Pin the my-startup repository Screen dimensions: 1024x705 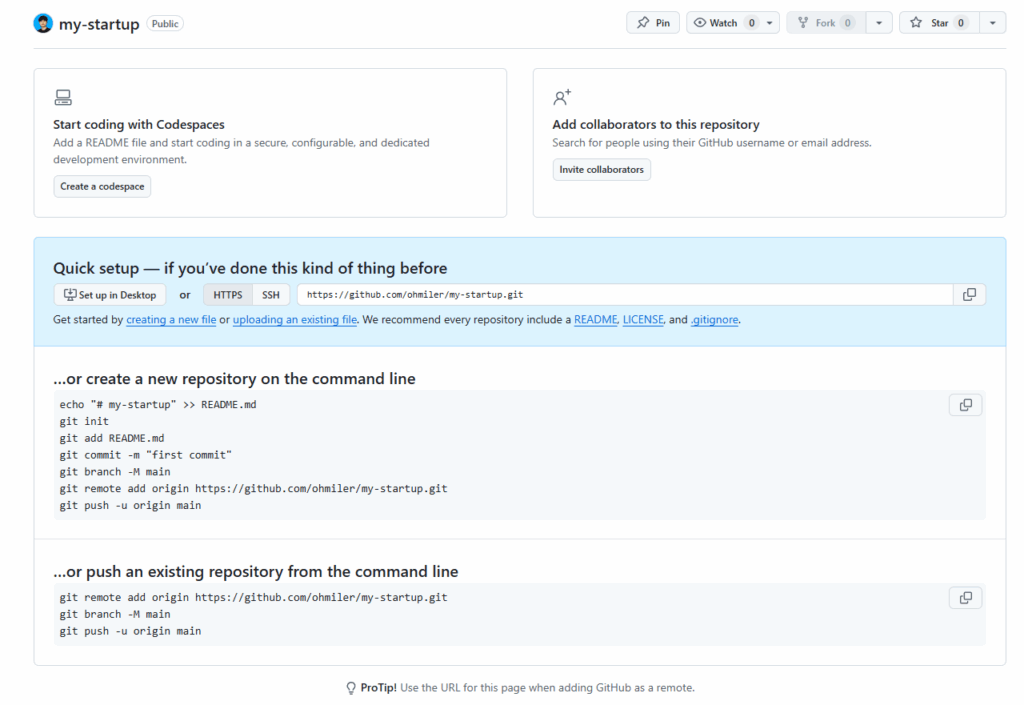pos(653,23)
